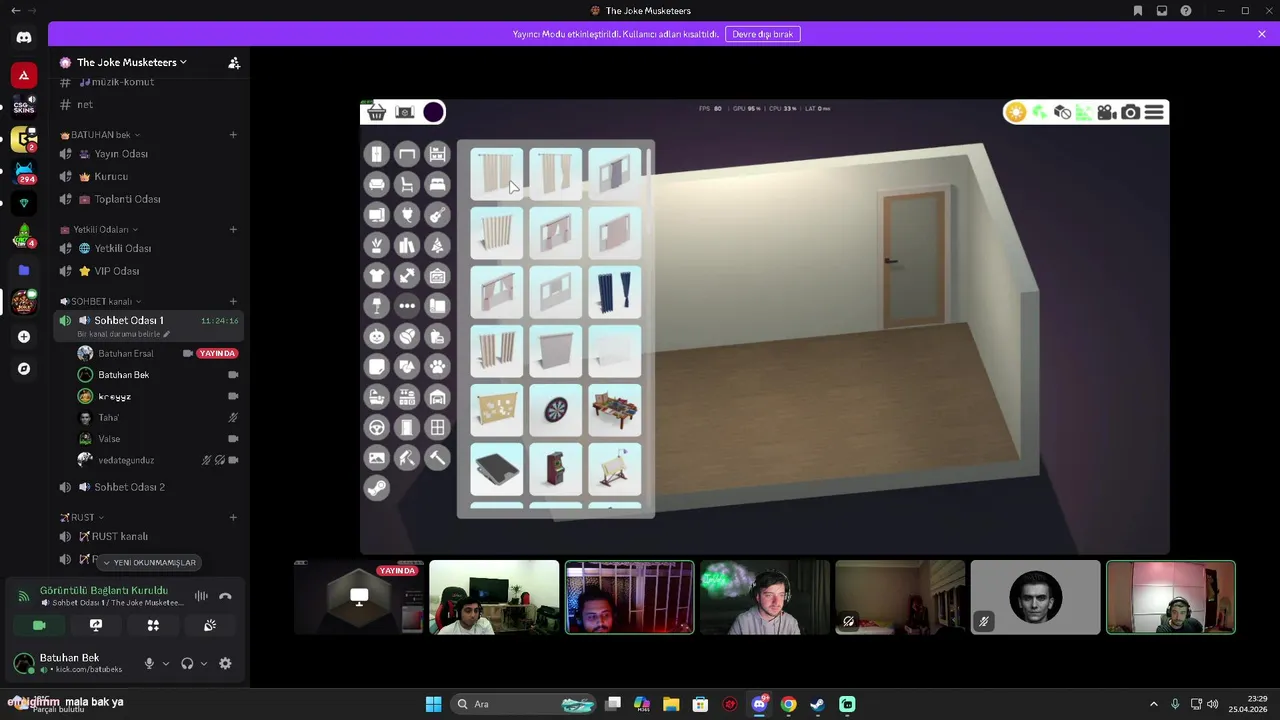Select the paint roller tool
This screenshot has height=720, width=1280.
[x=407, y=458]
